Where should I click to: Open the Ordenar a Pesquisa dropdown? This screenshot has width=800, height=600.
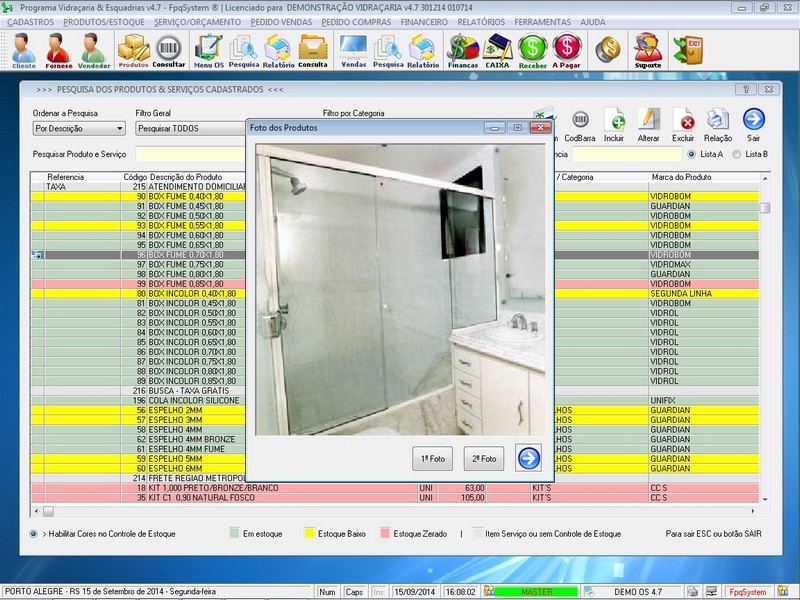click(79, 129)
